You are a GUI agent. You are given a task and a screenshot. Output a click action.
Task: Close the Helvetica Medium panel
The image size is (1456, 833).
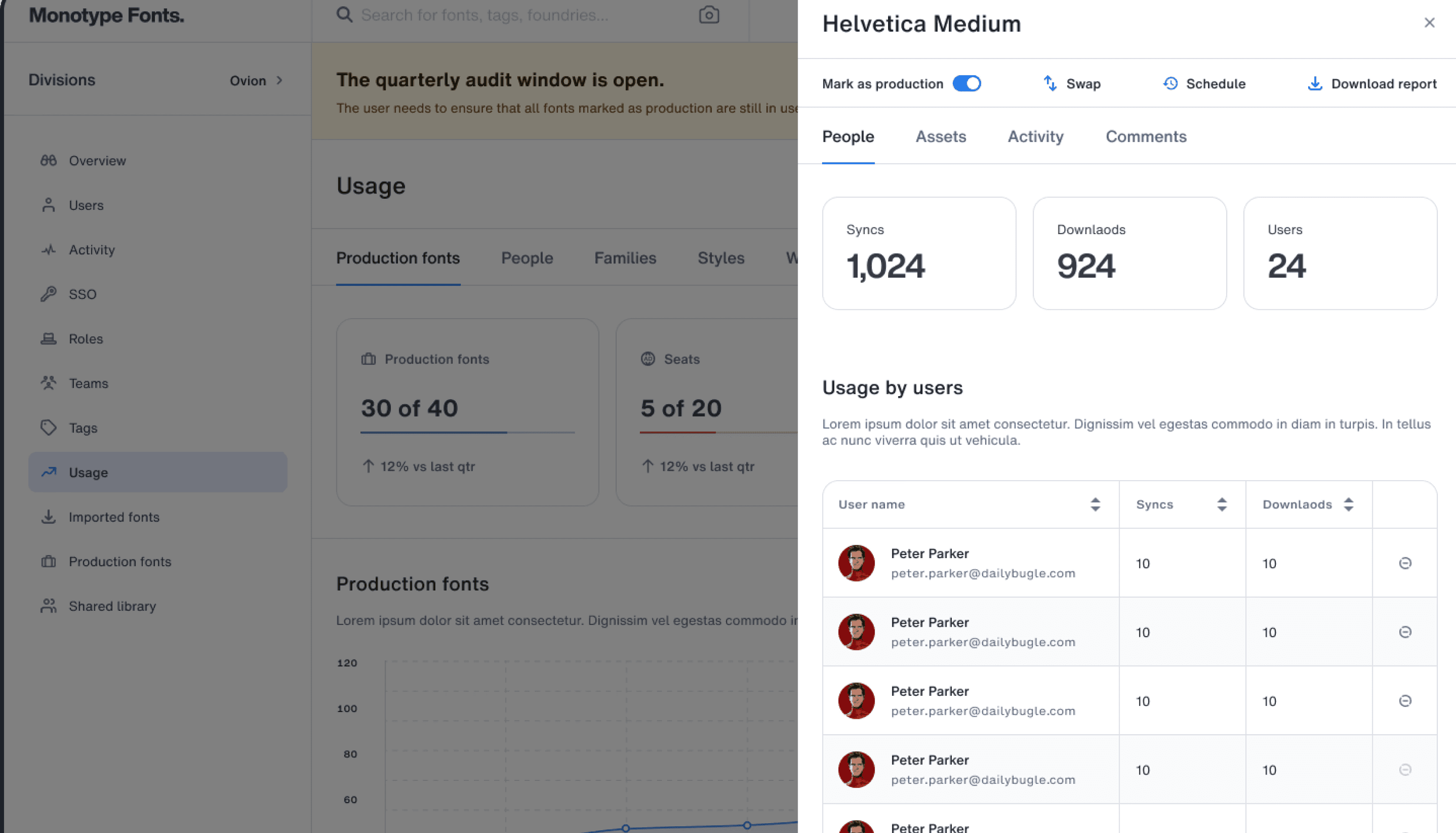click(1430, 22)
